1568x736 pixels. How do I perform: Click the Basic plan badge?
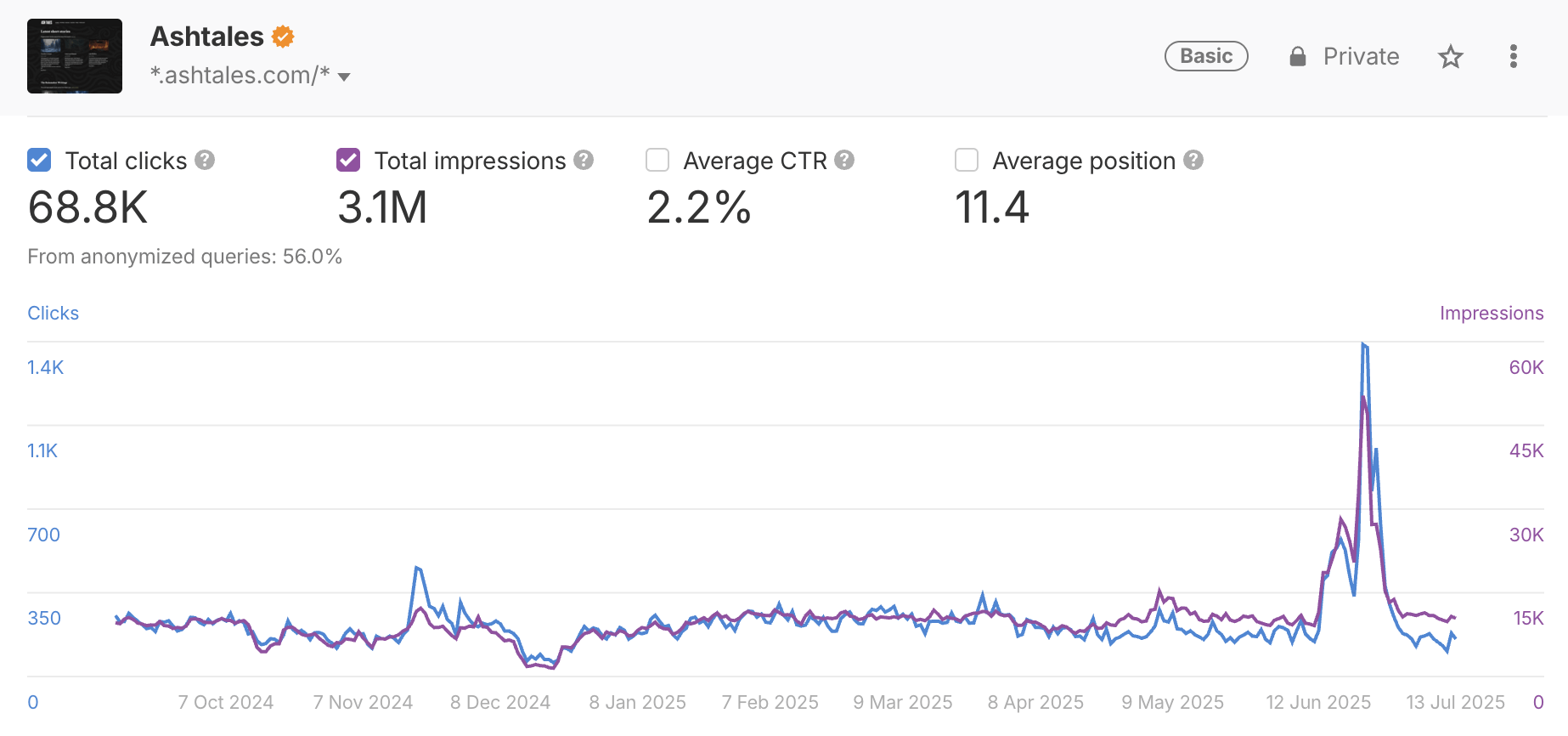(x=1205, y=56)
